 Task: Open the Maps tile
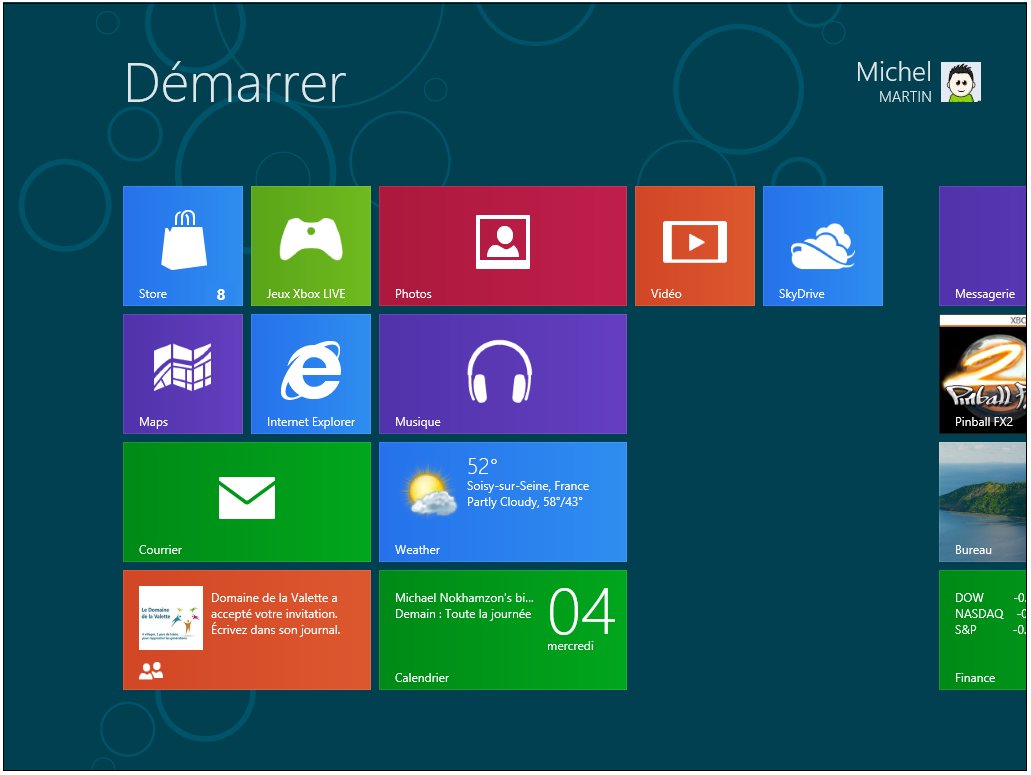pyautogui.click(x=183, y=374)
